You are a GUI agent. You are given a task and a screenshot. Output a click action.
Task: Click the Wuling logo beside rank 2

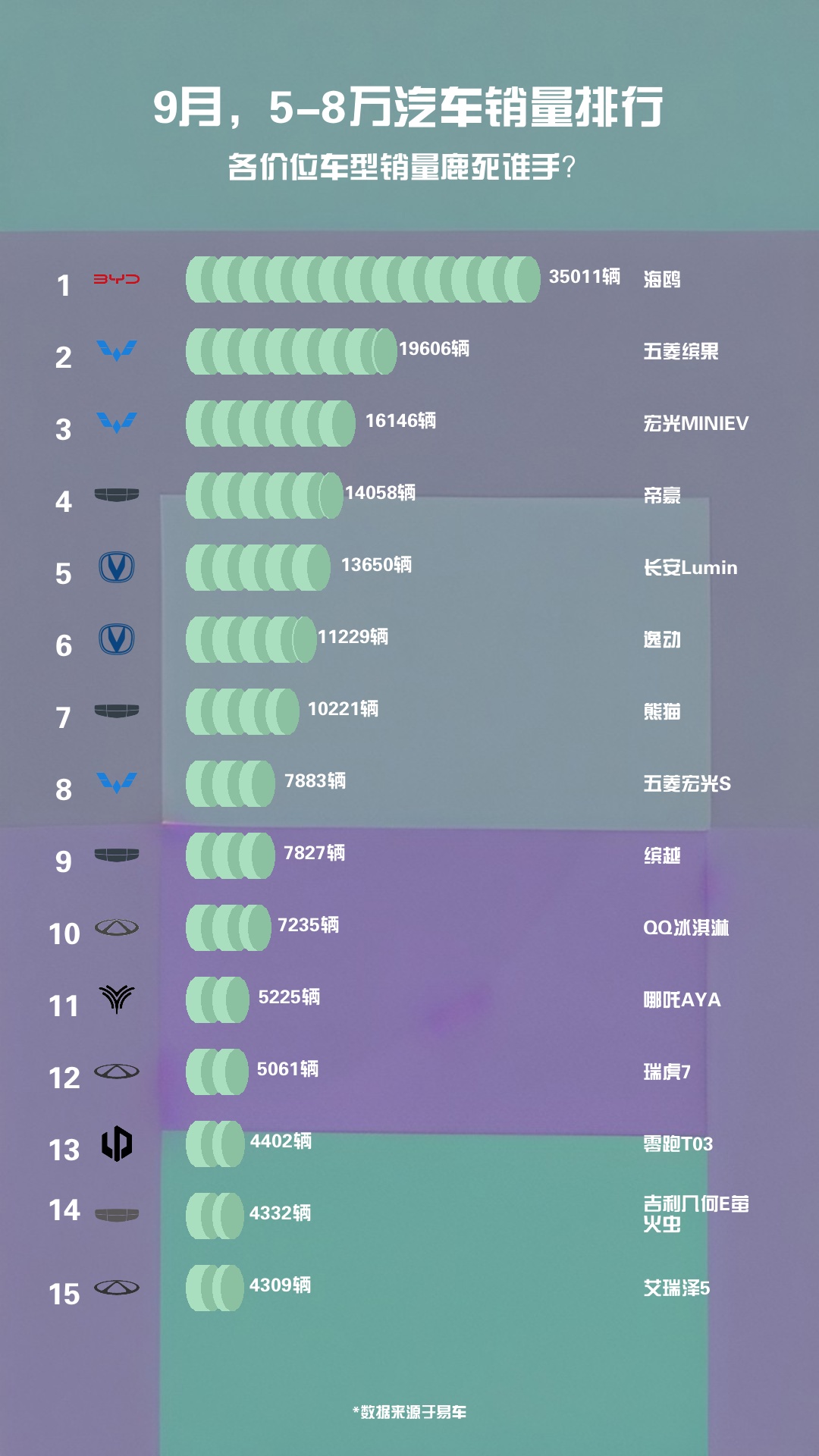click(x=117, y=351)
